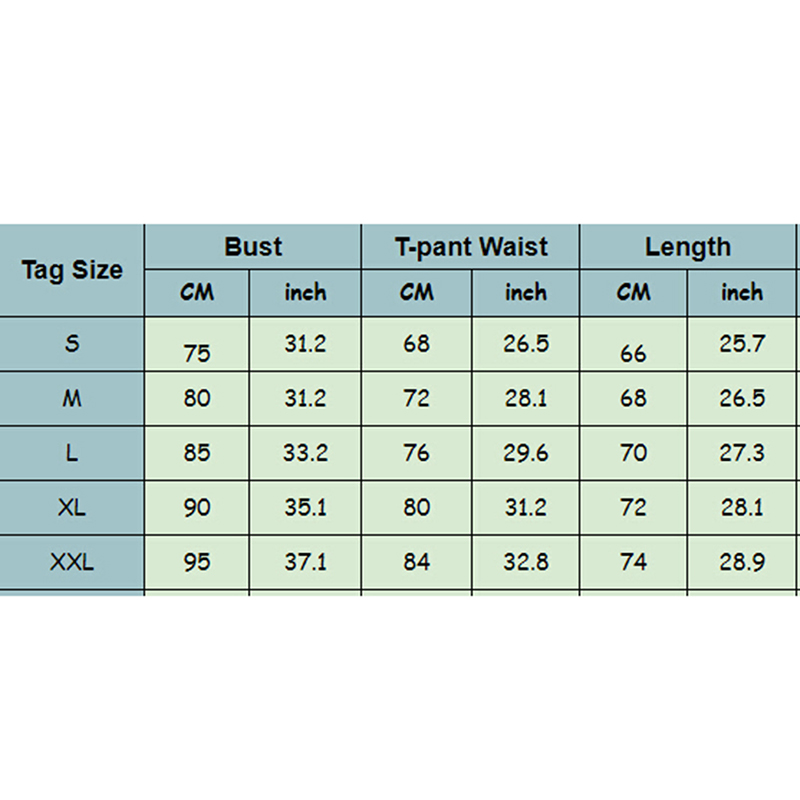Select the Length column header
Viewport: 800px width, 800px height.
[x=688, y=247]
